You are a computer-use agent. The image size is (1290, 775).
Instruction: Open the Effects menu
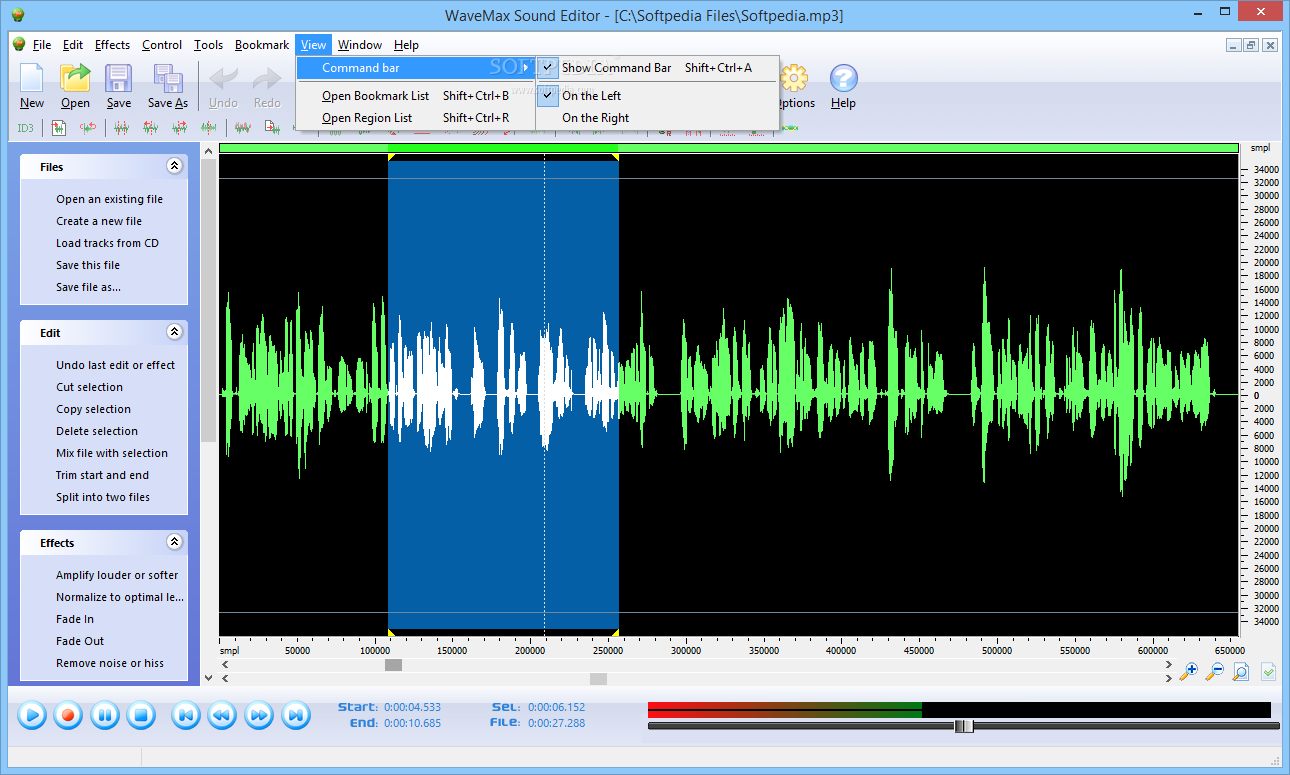[x=112, y=45]
